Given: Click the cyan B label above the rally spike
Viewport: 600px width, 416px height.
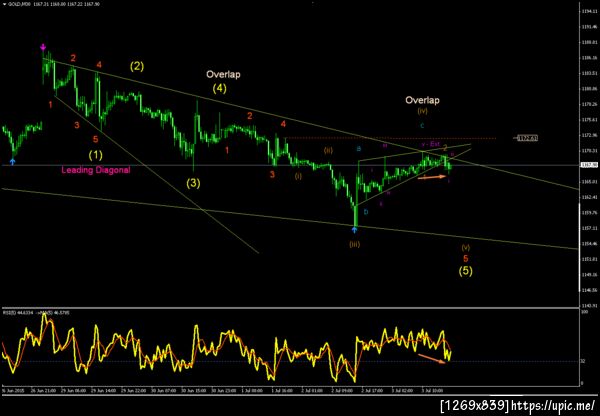Looking at the screenshot, I should [359, 148].
